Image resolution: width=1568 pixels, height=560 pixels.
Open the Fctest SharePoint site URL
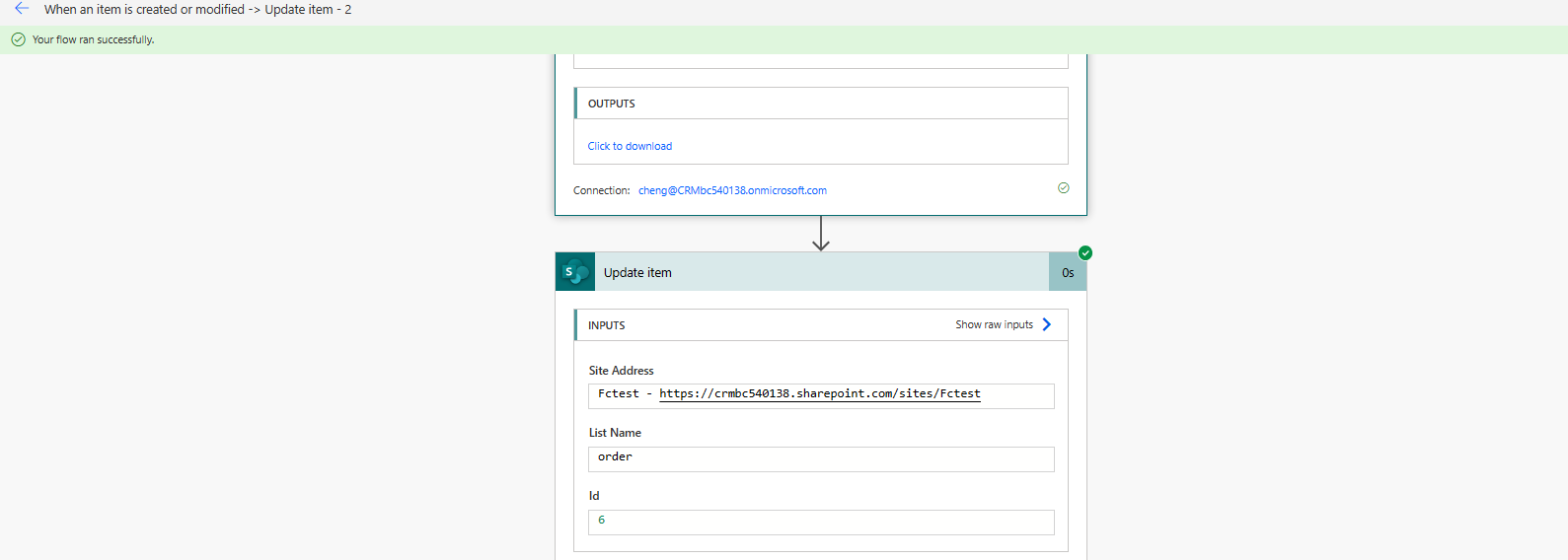[x=820, y=393]
